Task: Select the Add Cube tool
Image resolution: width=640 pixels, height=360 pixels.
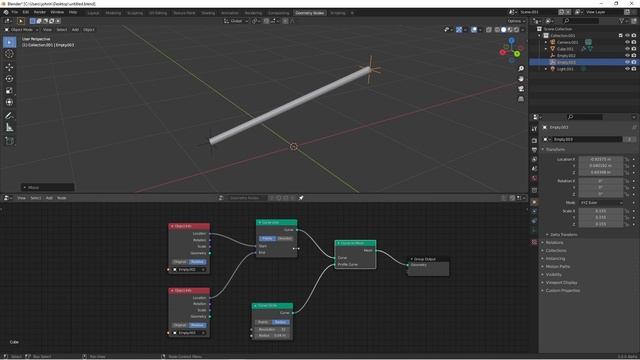Action: tap(9, 141)
